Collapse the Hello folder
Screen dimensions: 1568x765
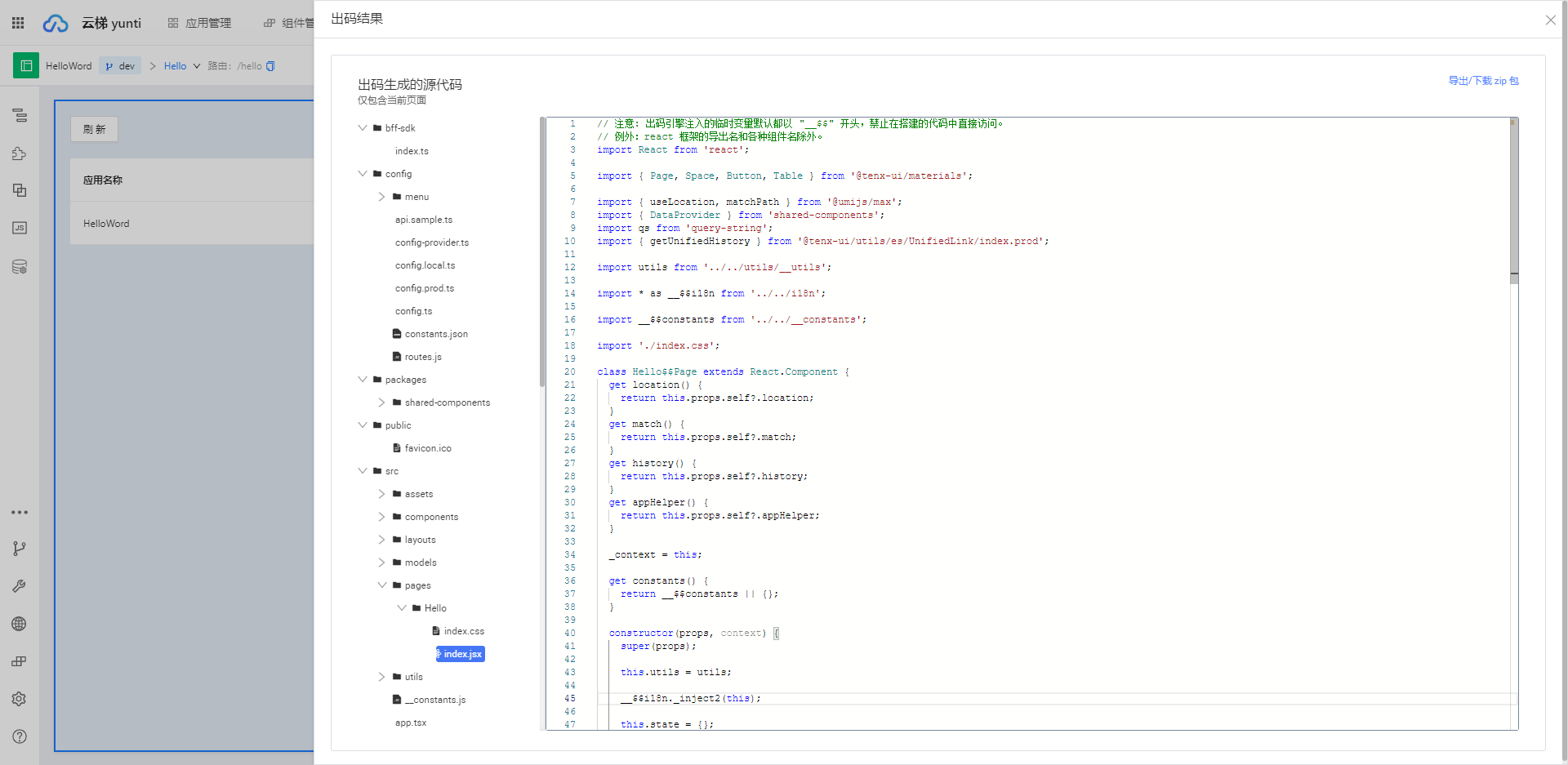[401, 607]
